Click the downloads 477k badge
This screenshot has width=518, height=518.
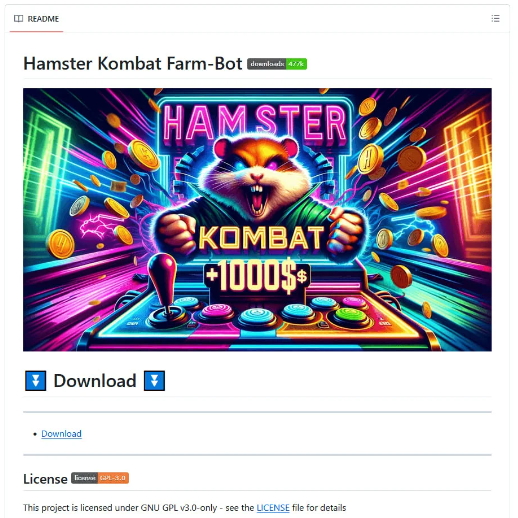pyautogui.click(x=277, y=64)
